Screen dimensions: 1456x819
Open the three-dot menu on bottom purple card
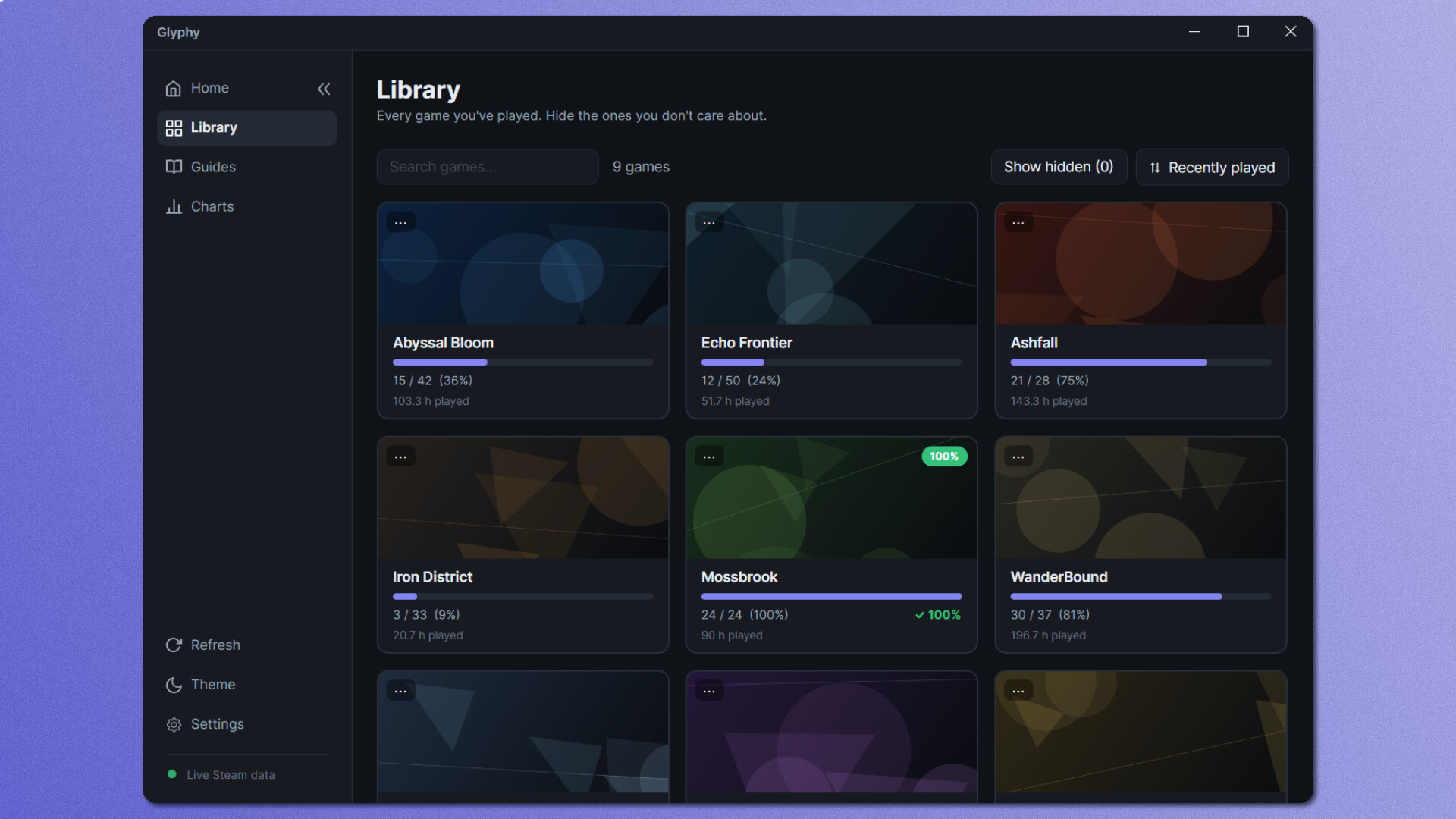709,691
